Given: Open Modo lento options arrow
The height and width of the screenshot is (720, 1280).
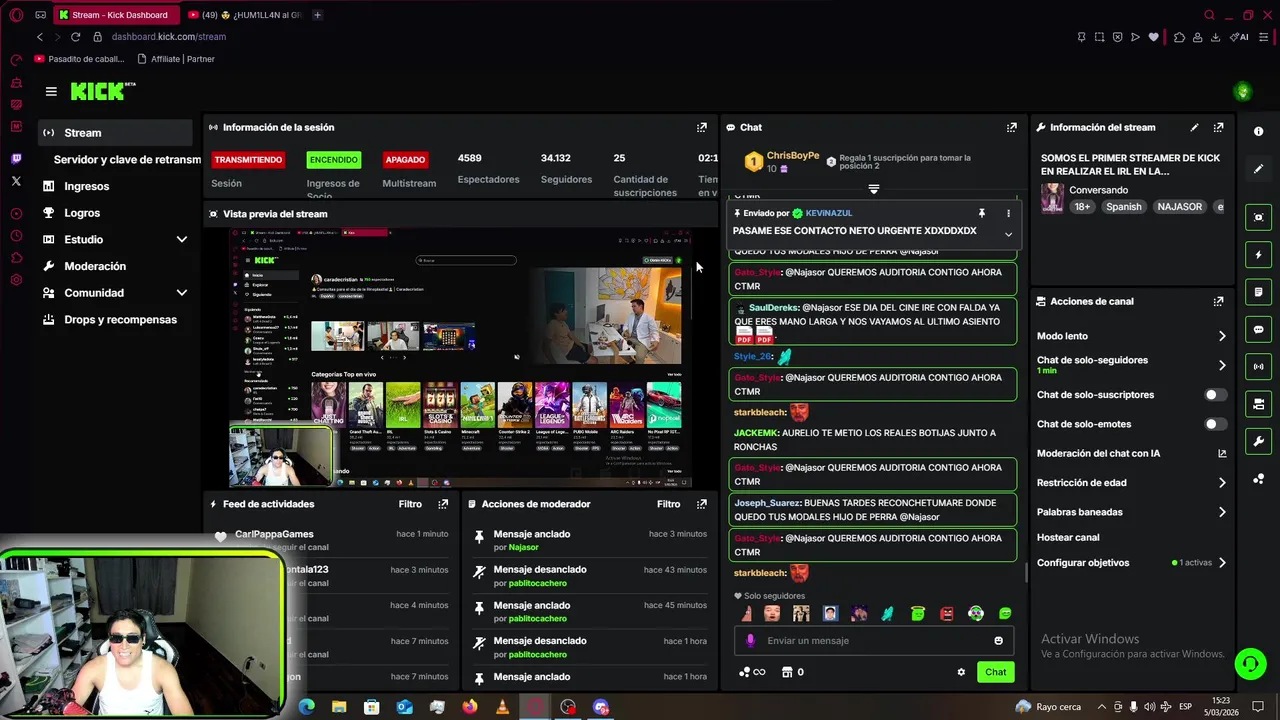Looking at the screenshot, I should pos(1222,336).
